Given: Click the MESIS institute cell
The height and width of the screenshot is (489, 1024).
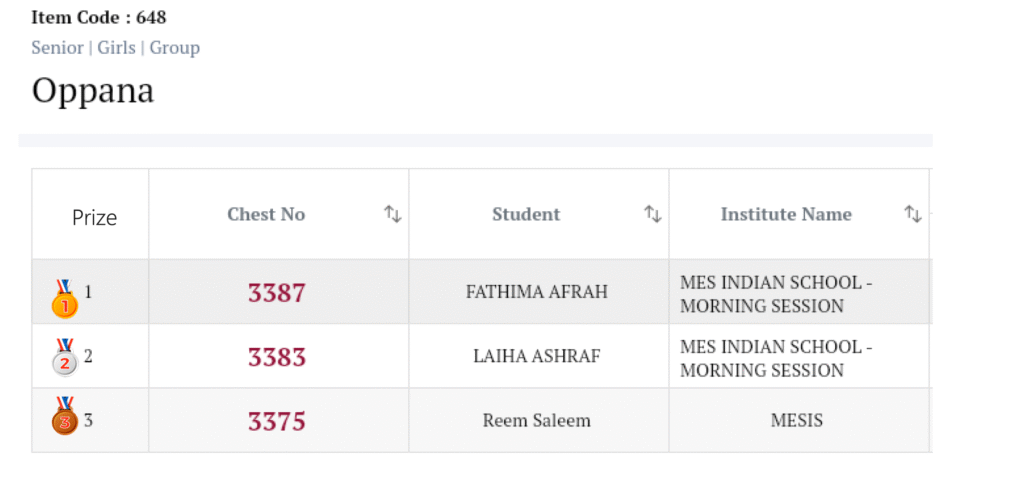Looking at the screenshot, I should pyautogui.click(x=797, y=420).
